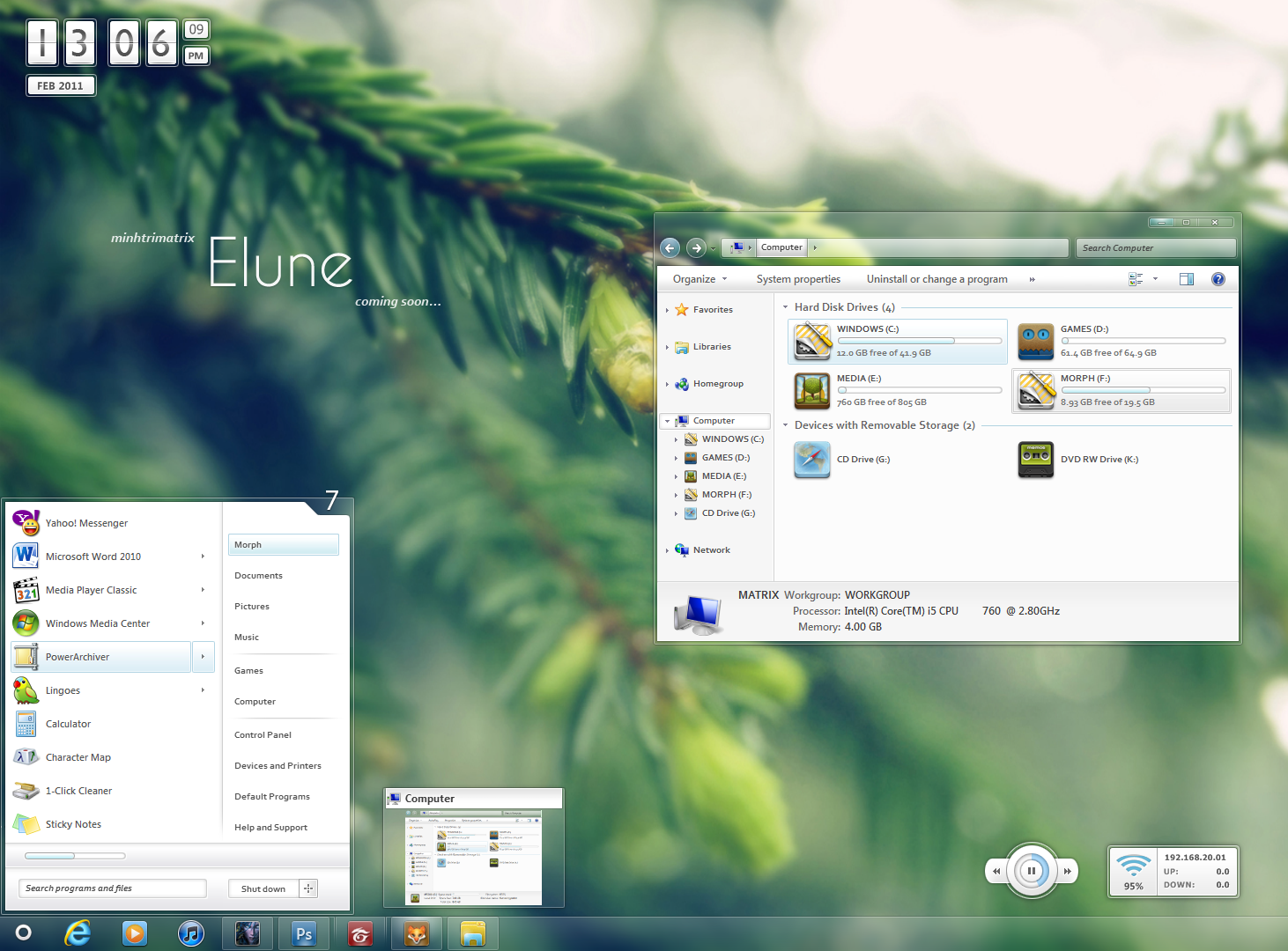This screenshot has height=951, width=1288.
Task: Expand the Favorites tree node
Action: coord(667,310)
